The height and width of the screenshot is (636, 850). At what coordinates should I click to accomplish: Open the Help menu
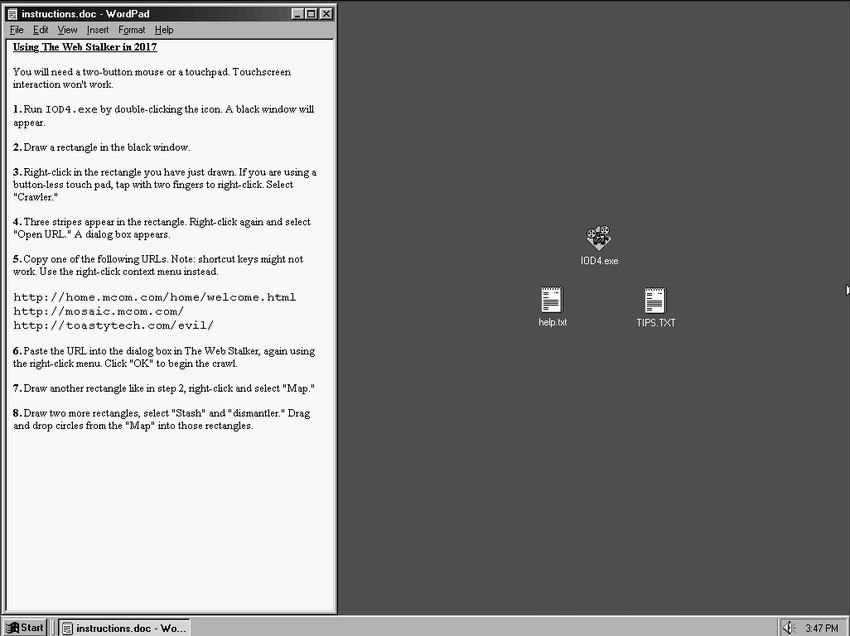coord(164,30)
